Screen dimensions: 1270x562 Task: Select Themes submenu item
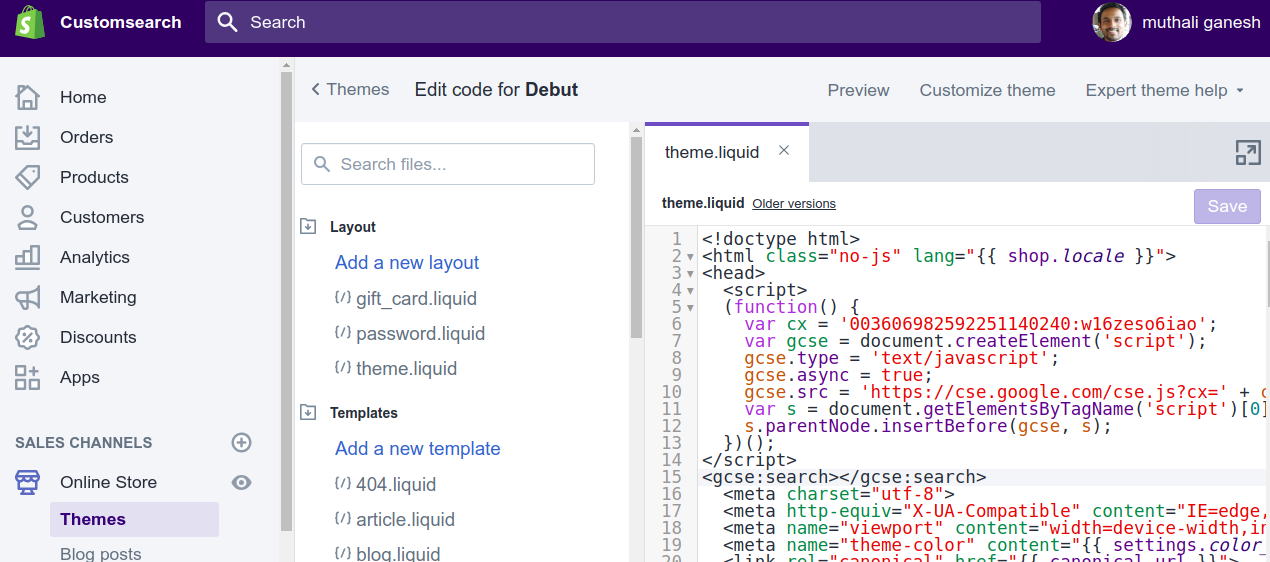[134, 519]
